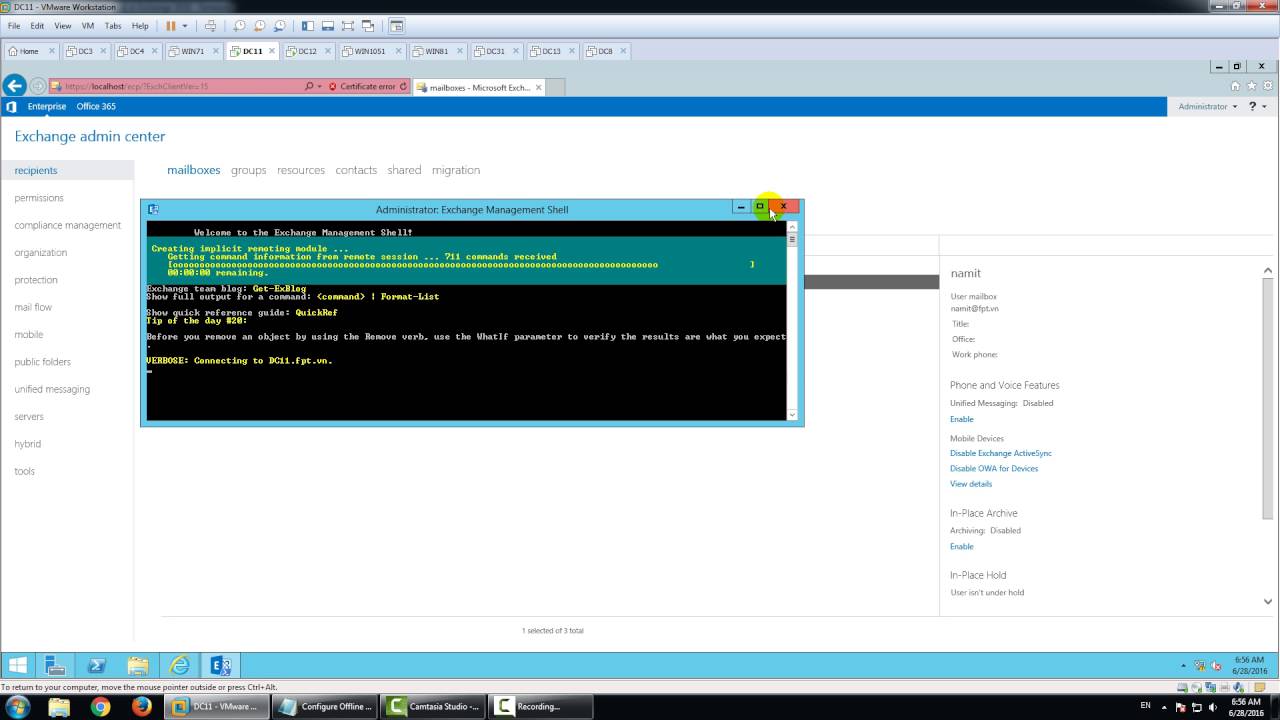Select the shared tab

[x=404, y=170]
